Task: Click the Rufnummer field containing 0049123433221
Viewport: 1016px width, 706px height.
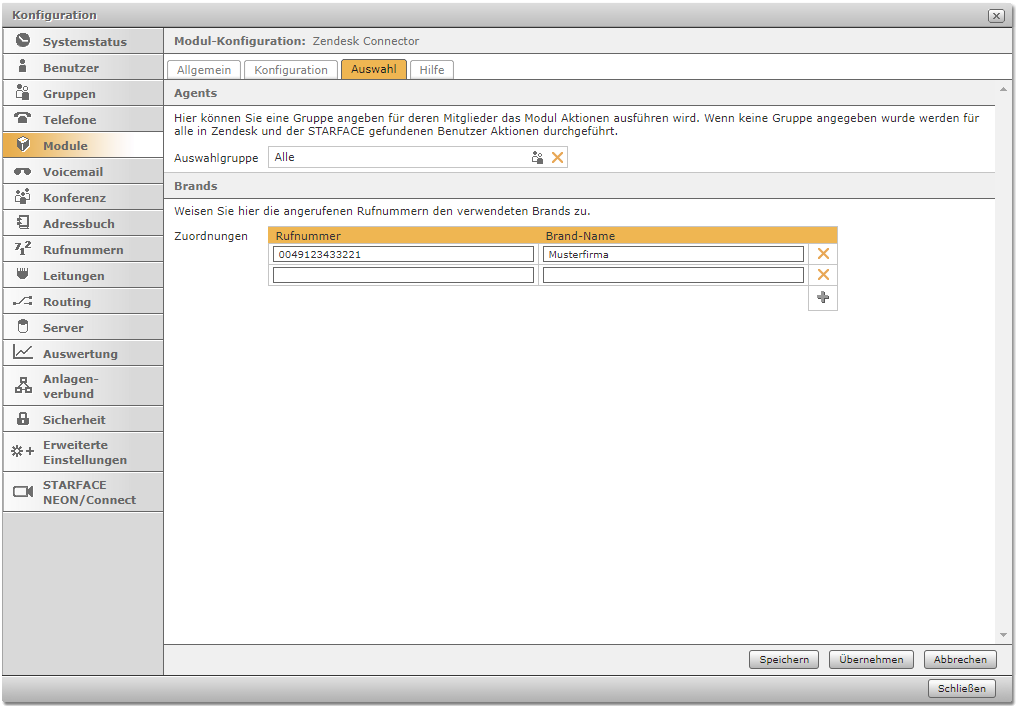Action: pos(403,255)
